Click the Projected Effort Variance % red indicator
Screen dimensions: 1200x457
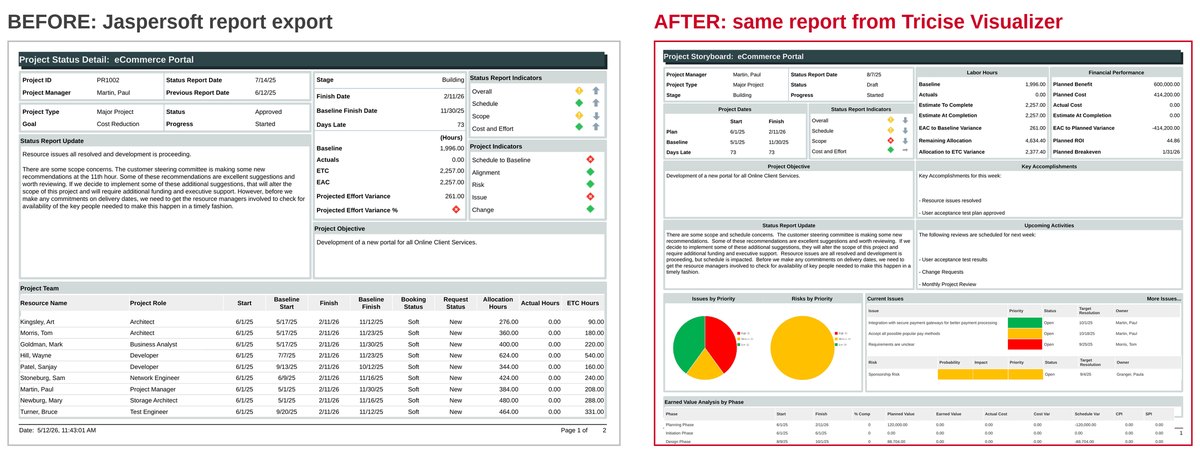coord(456,210)
